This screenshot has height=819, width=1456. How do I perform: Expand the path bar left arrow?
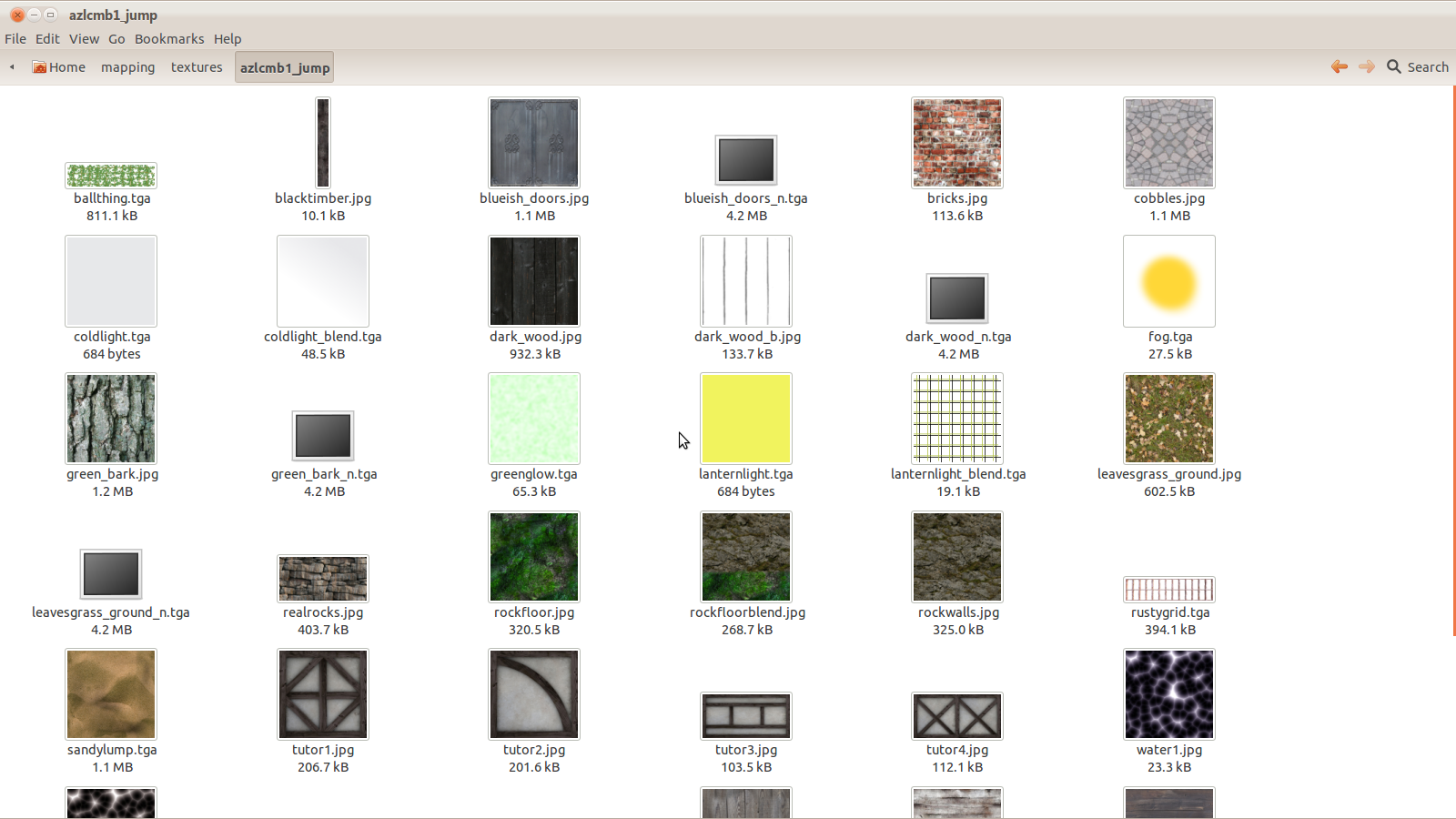tap(12, 66)
